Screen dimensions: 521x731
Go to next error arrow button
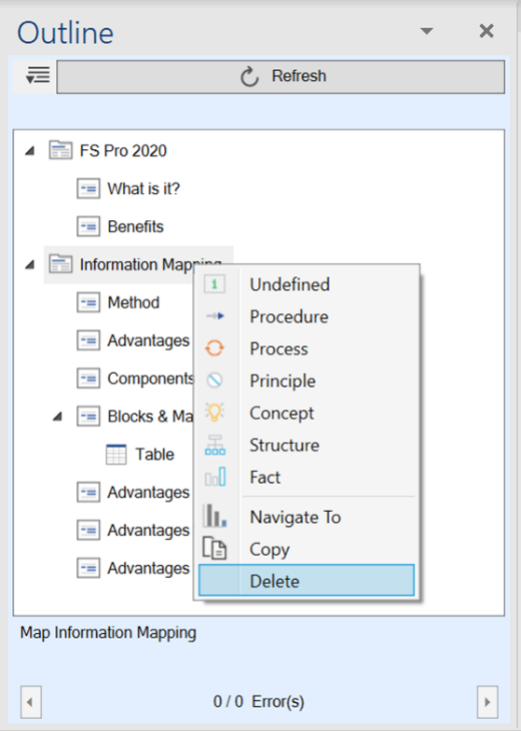(x=487, y=702)
